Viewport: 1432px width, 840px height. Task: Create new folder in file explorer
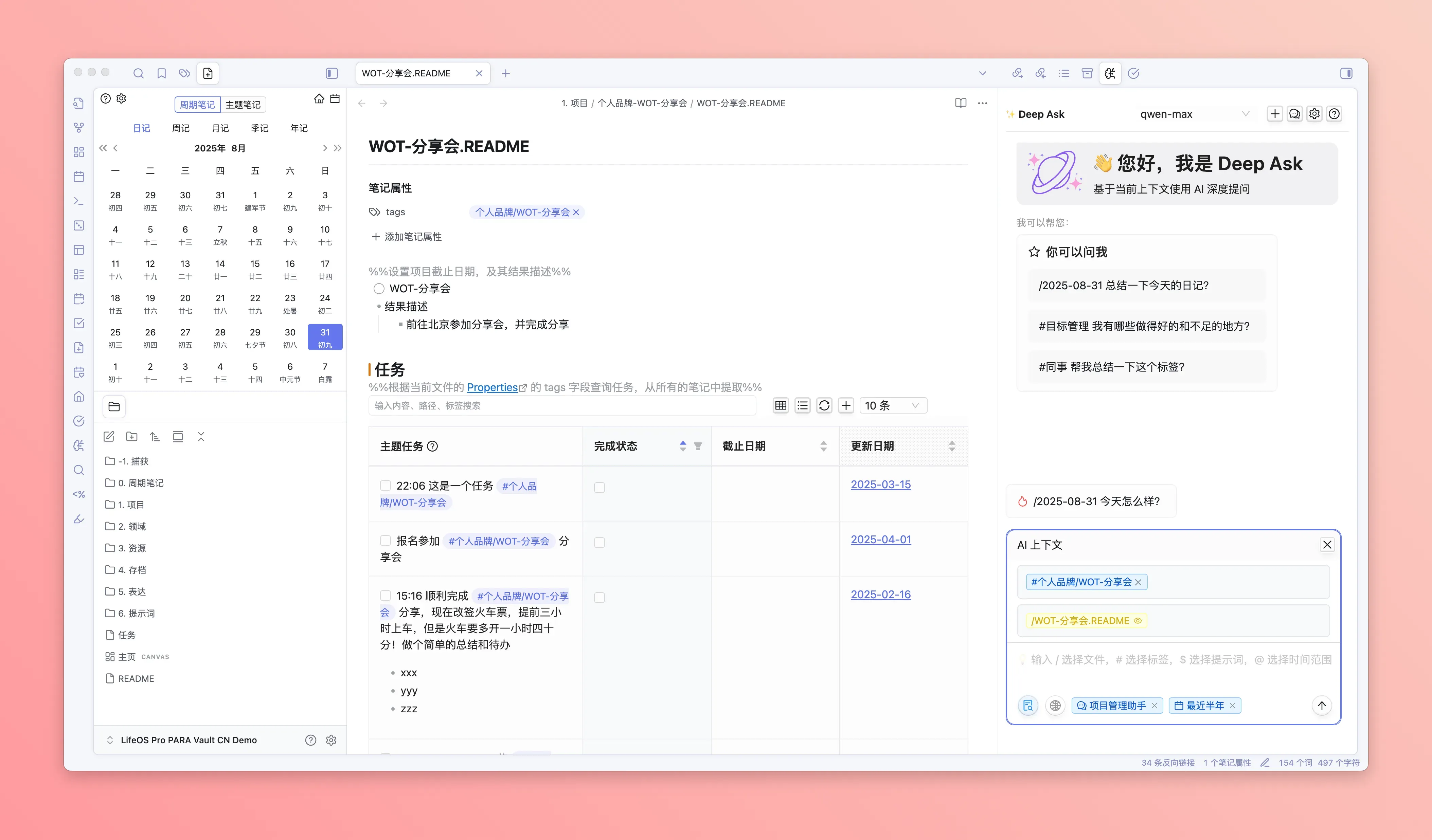[132, 437]
